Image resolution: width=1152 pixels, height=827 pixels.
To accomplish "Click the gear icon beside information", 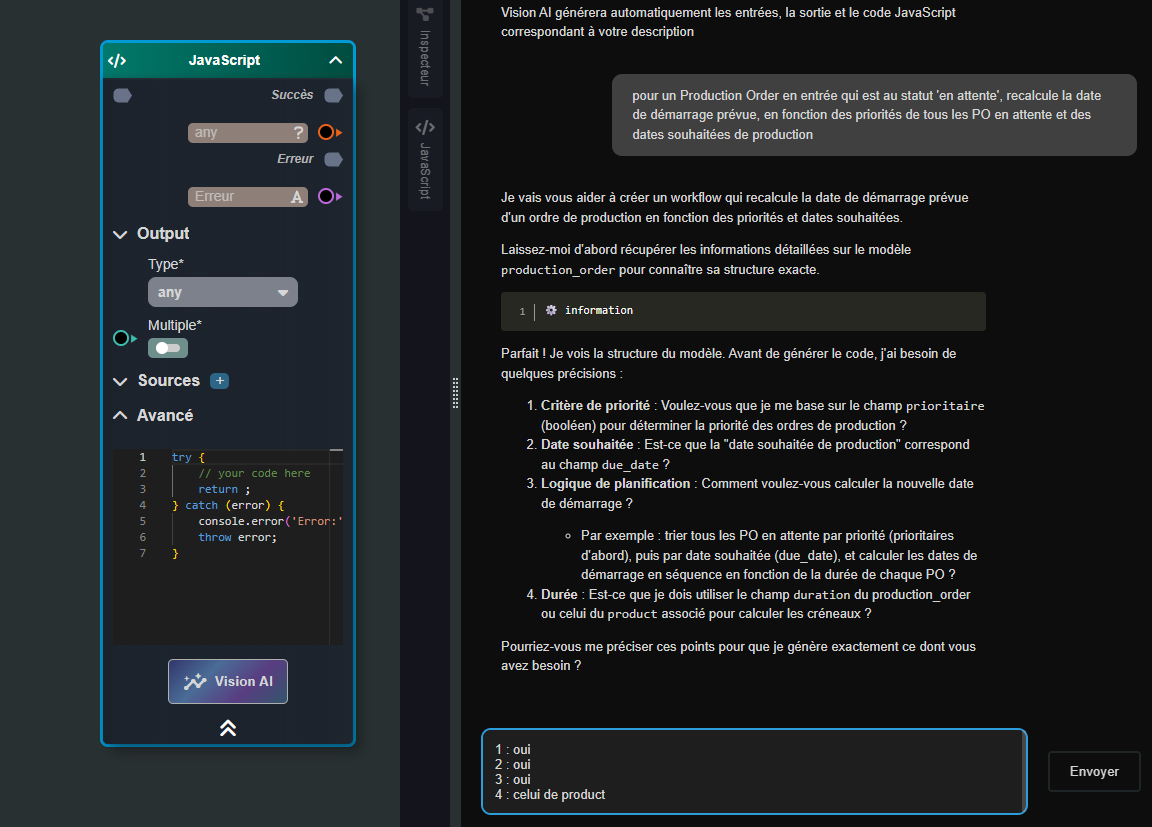I will 551,311.
